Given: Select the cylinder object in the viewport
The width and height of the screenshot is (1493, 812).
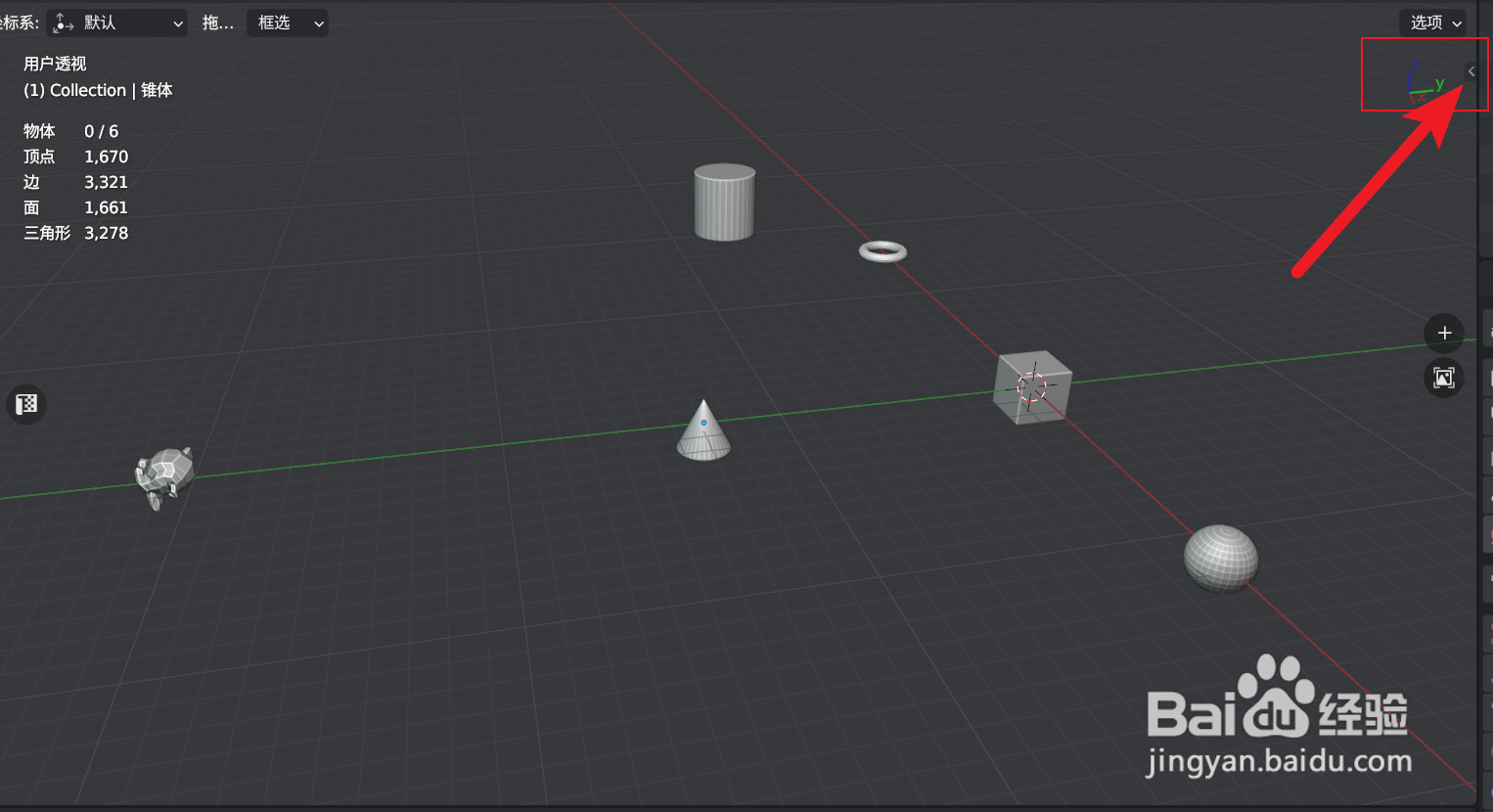Looking at the screenshot, I should (724, 203).
